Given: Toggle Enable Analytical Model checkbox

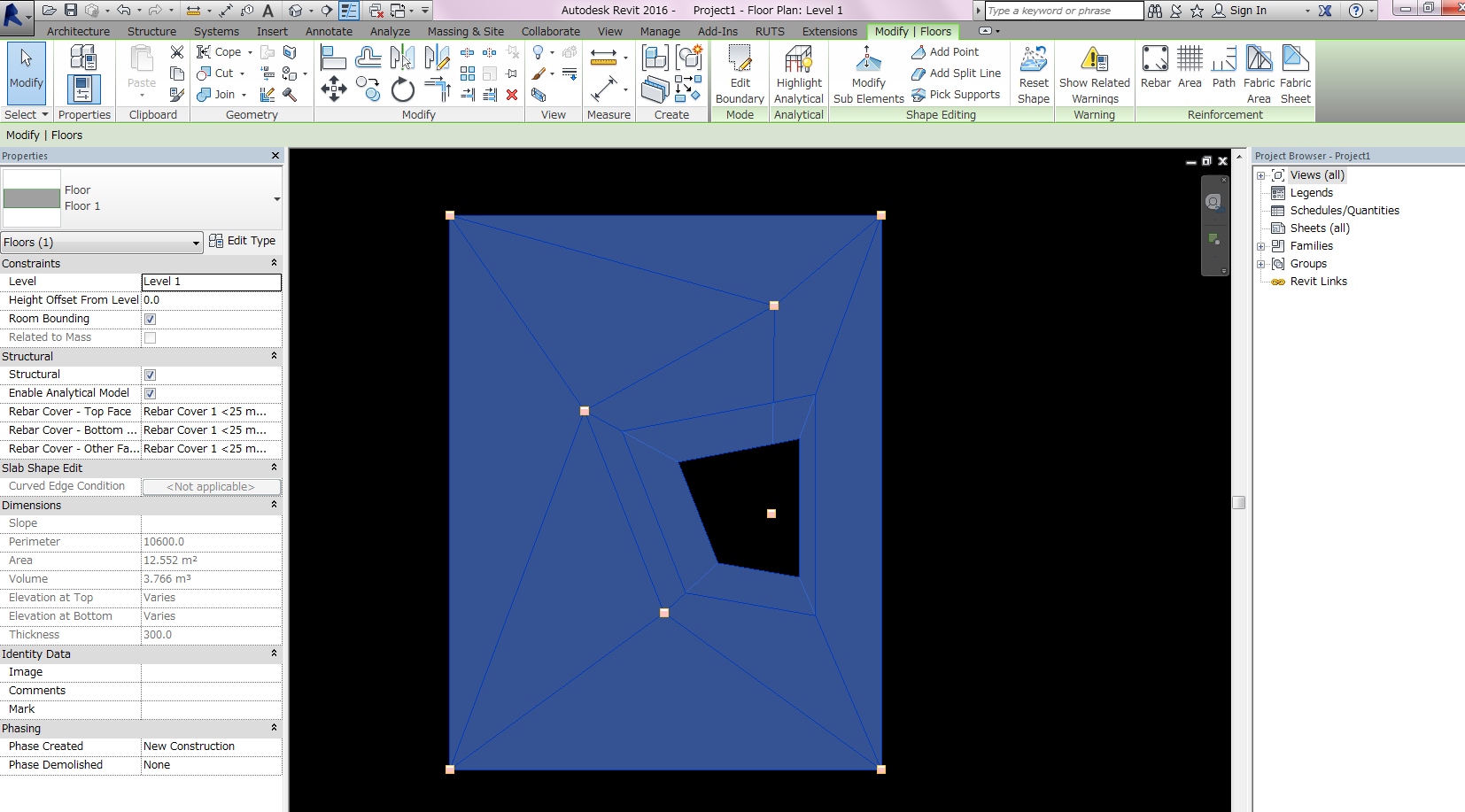Looking at the screenshot, I should (150, 393).
